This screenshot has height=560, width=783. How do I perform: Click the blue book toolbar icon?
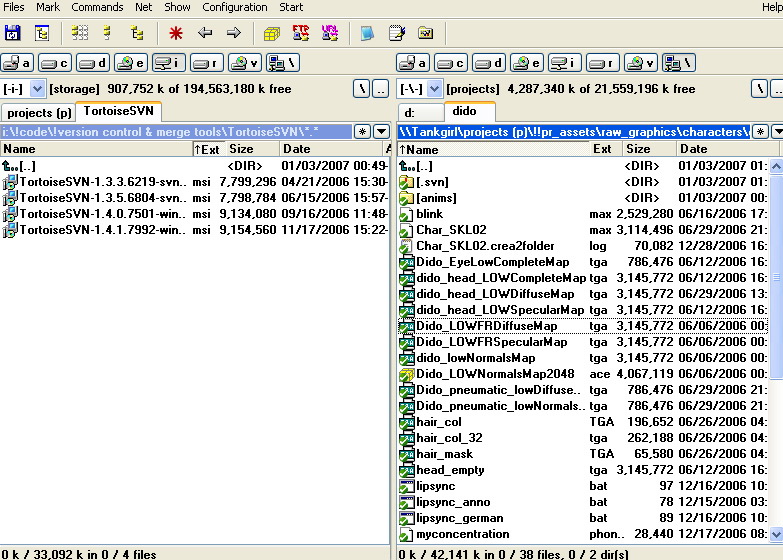pos(367,33)
